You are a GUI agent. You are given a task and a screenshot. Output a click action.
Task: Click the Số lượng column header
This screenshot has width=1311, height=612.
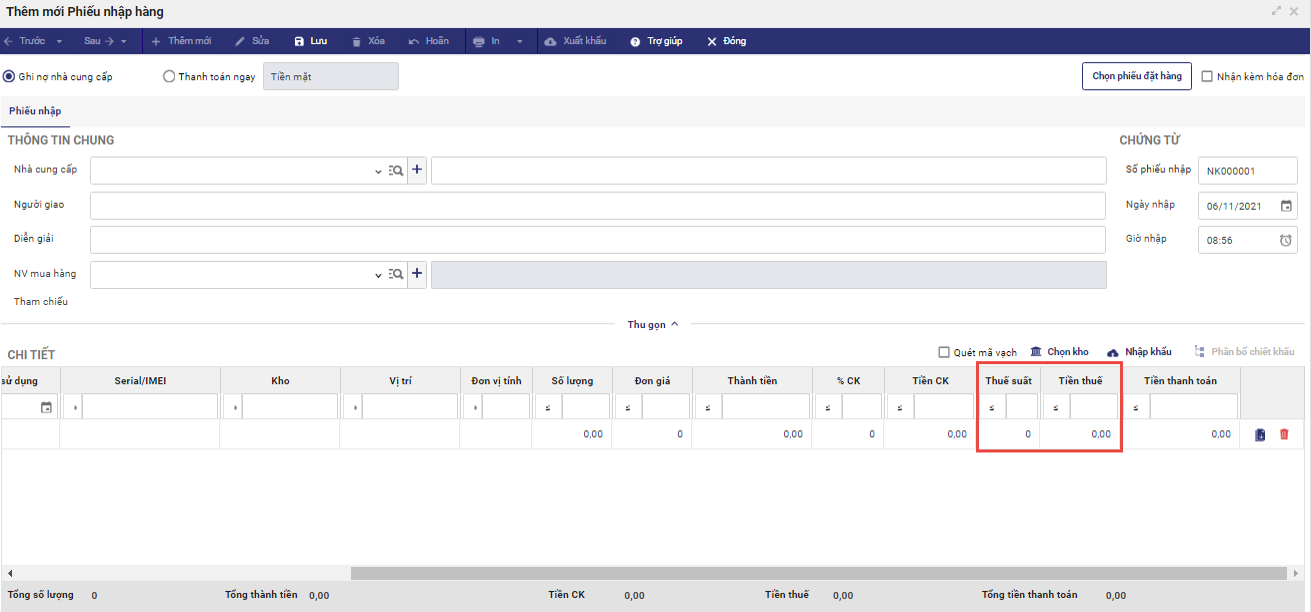(x=572, y=380)
